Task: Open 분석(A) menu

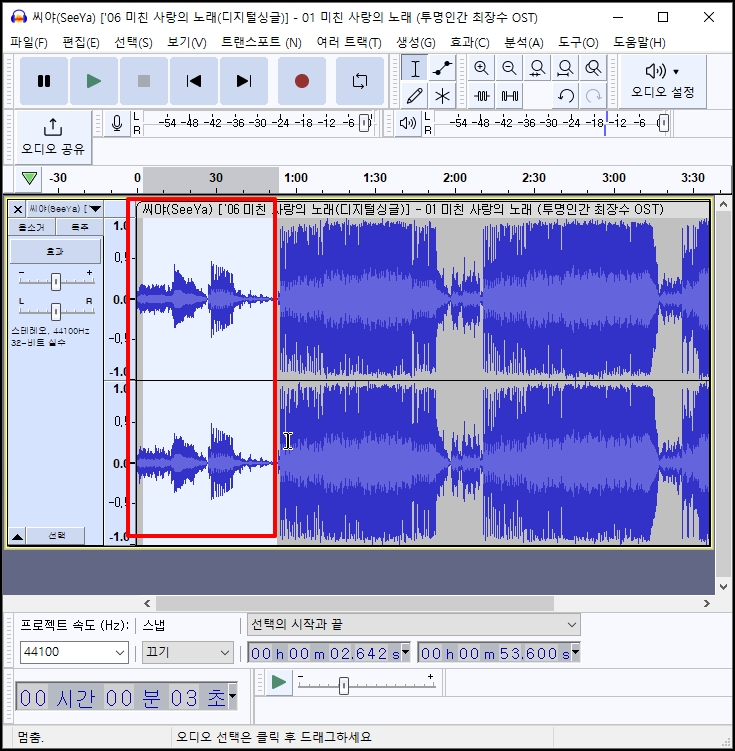Action: pyautogui.click(x=524, y=43)
